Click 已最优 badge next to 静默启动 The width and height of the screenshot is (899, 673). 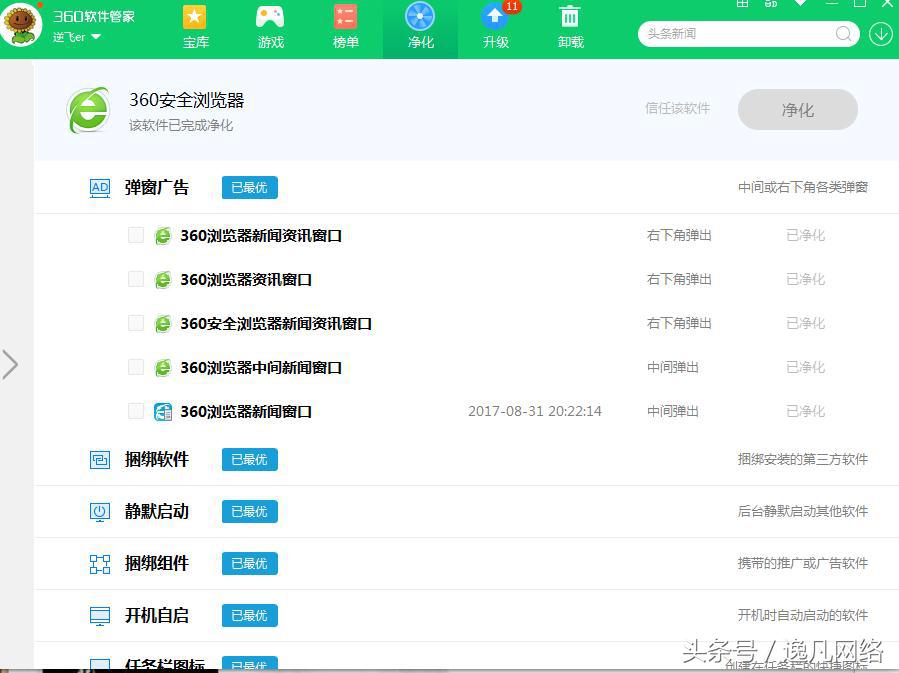(x=249, y=511)
